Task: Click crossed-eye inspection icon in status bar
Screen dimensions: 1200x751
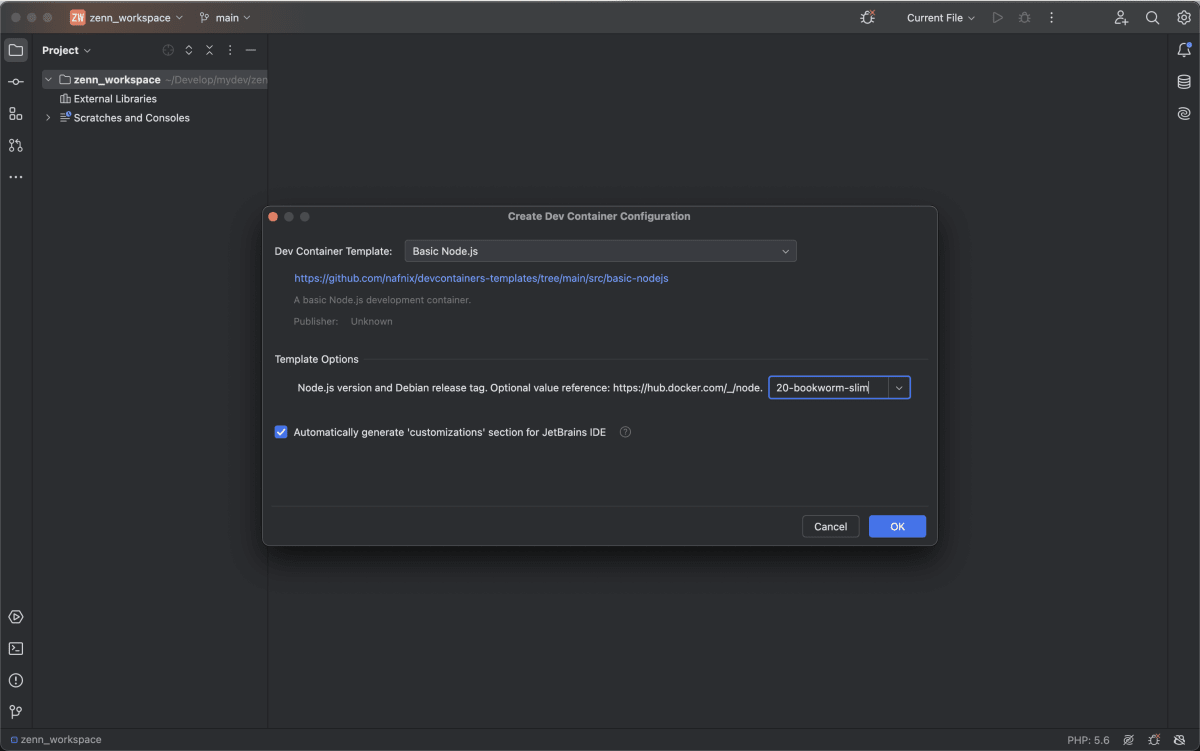Action: (x=1128, y=740)
